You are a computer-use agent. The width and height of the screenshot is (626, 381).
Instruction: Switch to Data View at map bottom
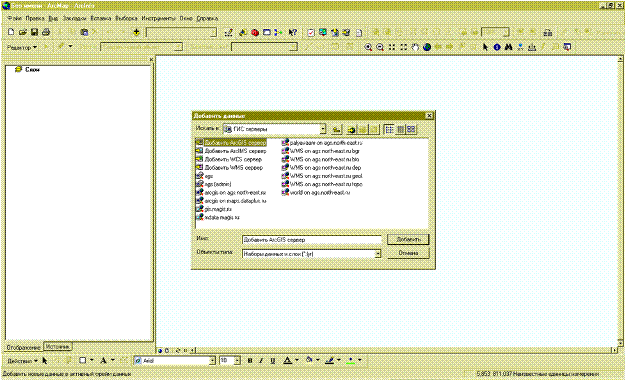[160, 351]
